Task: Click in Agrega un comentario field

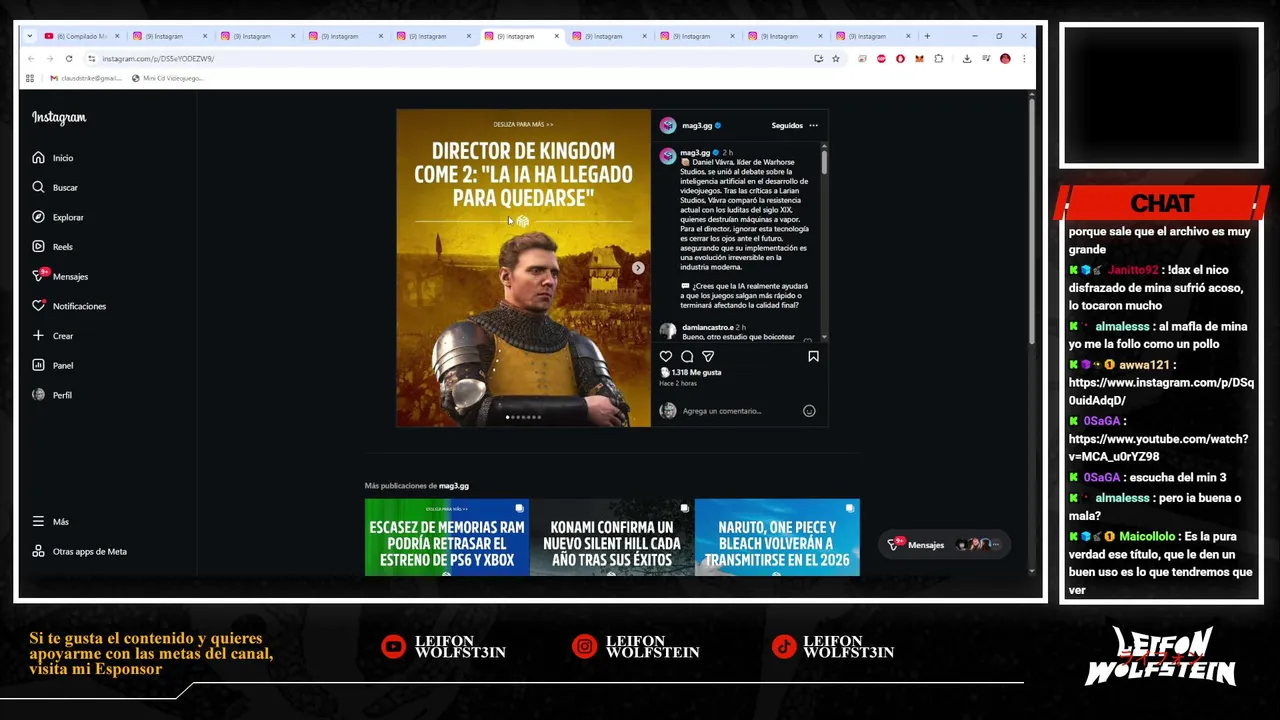Action: 740,411
